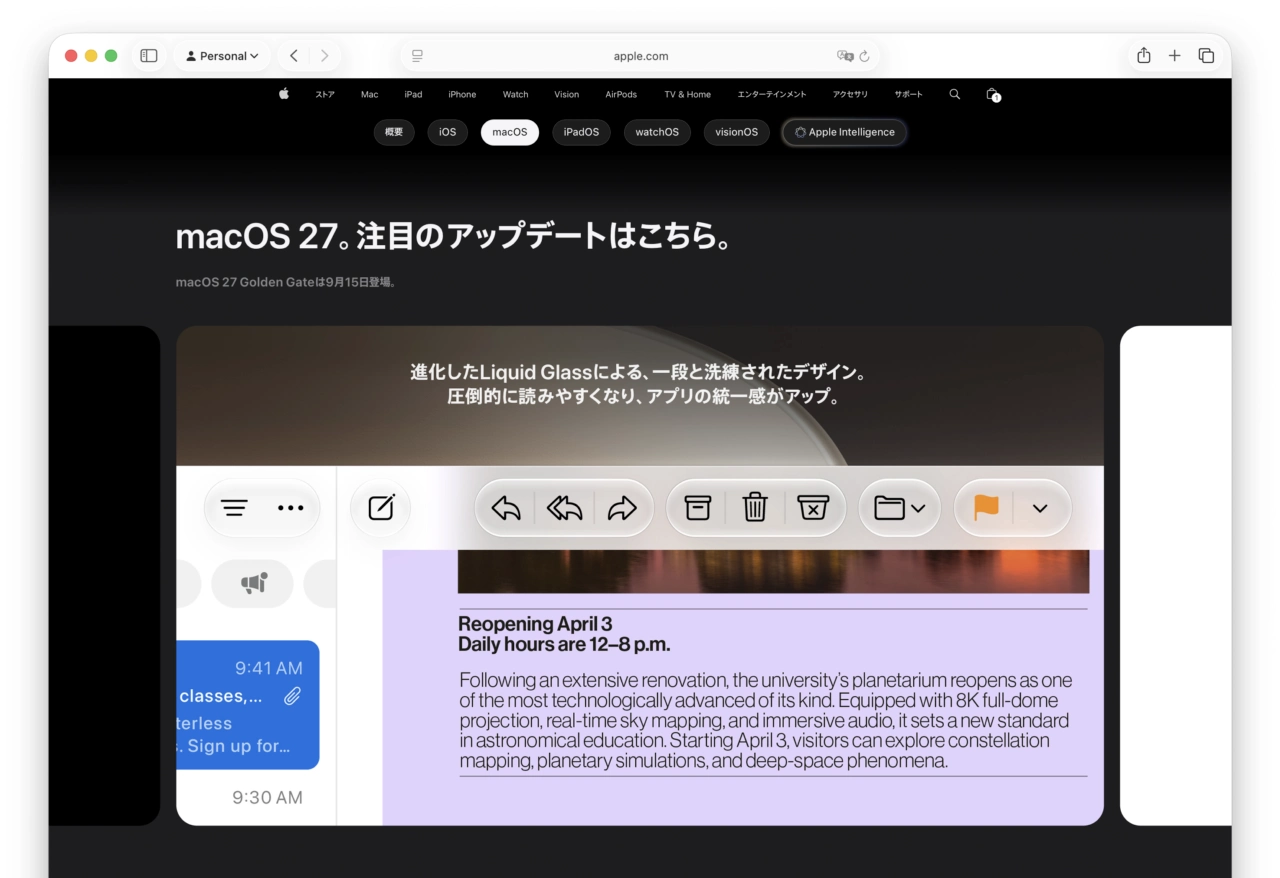The width and height of the screenshot is (1280, 878).
Task: Open the Mac navigation item
Action: 370,94
